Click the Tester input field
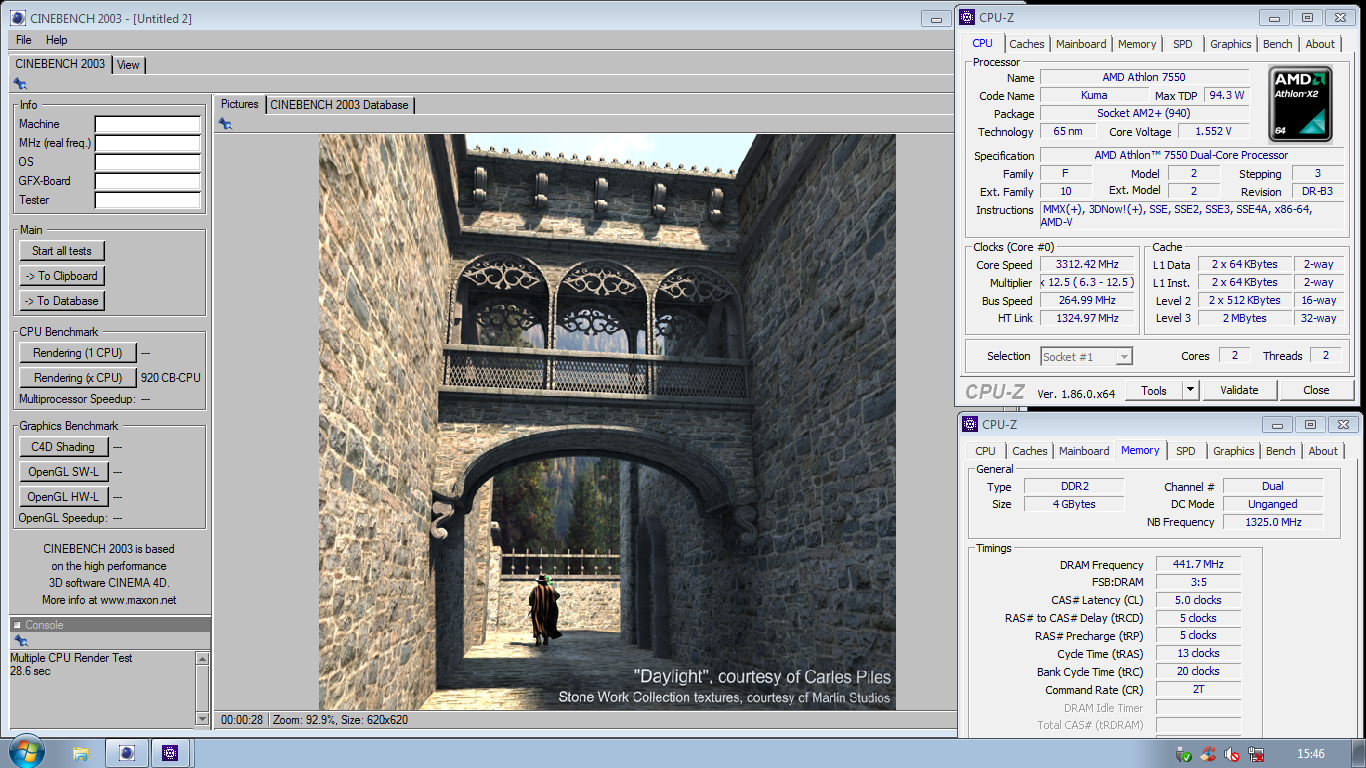Image resolution: width=1366 pixels, height=768 pixels. (148, 201)
